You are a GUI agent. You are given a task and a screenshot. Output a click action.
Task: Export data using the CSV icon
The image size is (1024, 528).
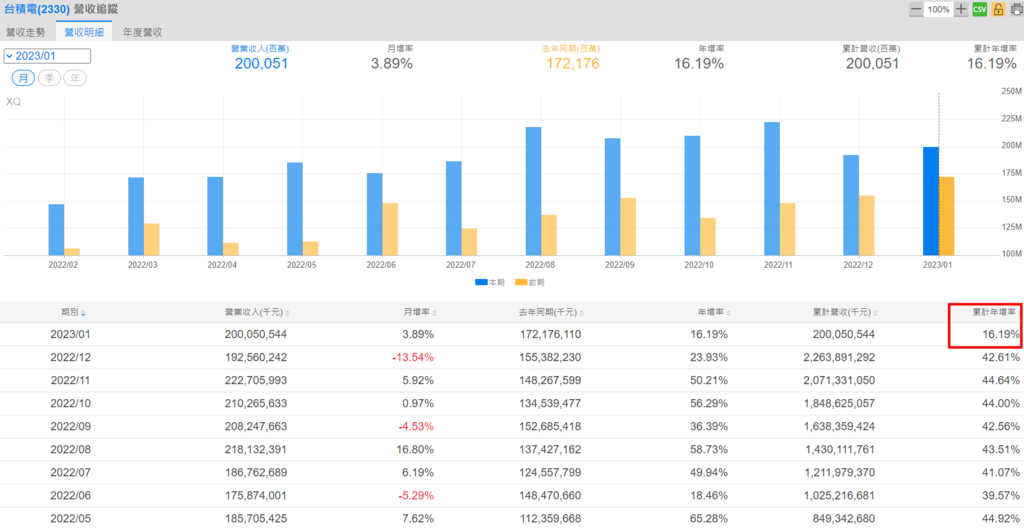(x=980, y=9)
